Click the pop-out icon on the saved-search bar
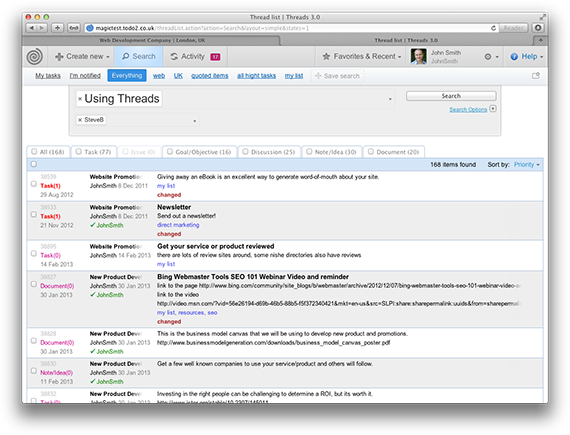The height and width of the screenshot is (435, 570). pyautogui.click(x=536, y=76)
